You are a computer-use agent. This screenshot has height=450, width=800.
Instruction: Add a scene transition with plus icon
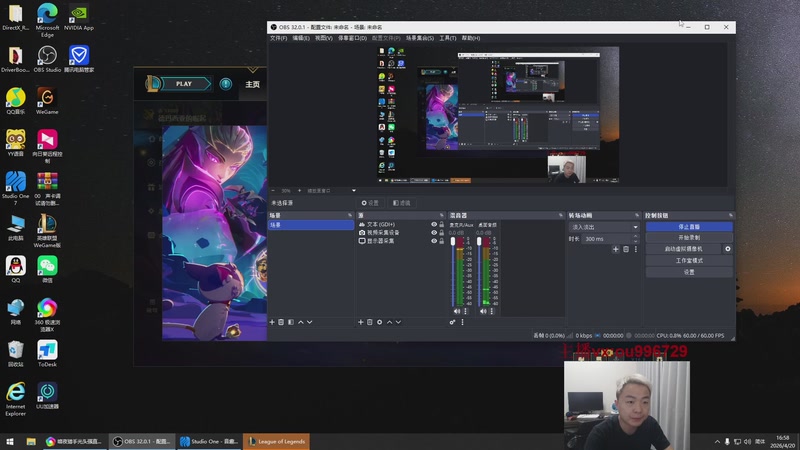616,249
